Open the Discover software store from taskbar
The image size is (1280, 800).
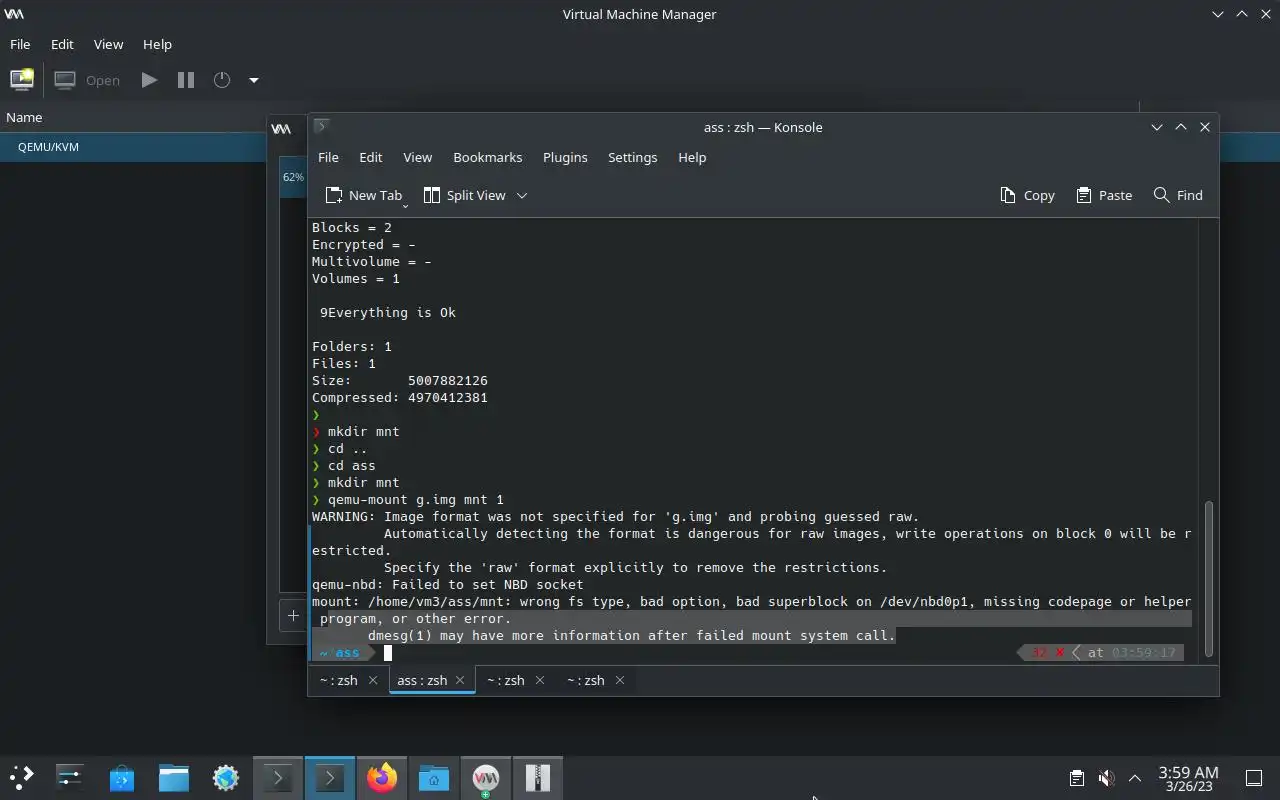(122, 778)
